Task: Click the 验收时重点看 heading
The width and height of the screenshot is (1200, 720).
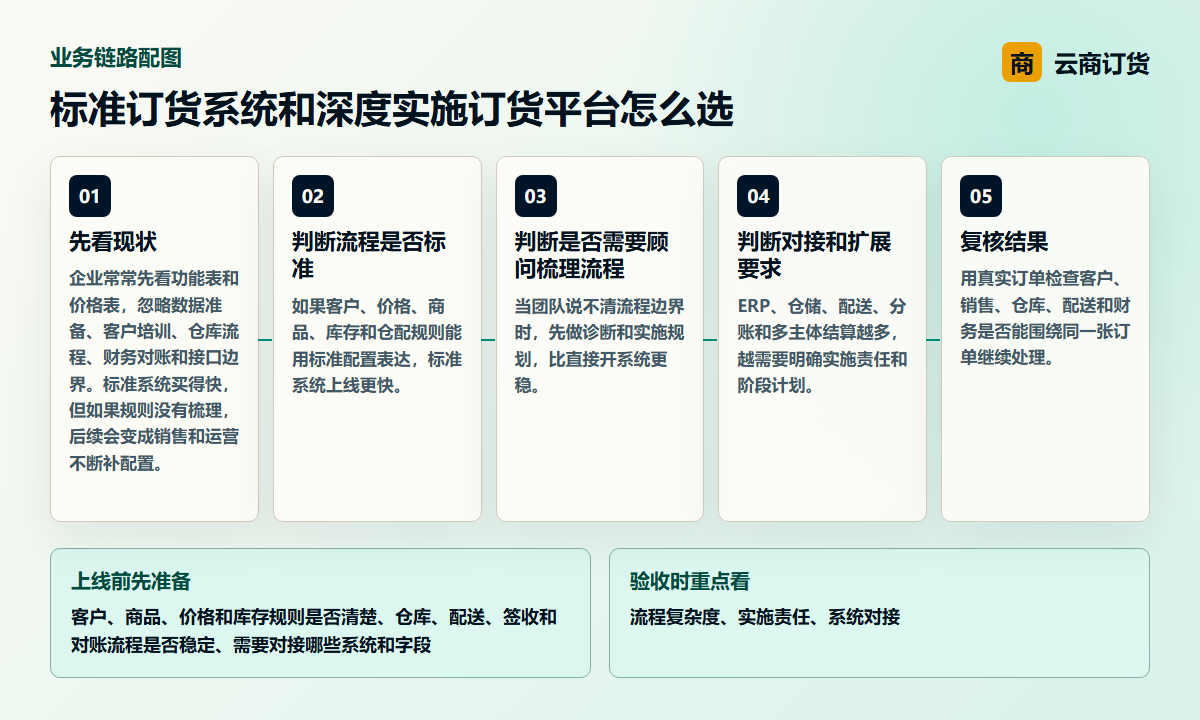Action: [690, 582]
